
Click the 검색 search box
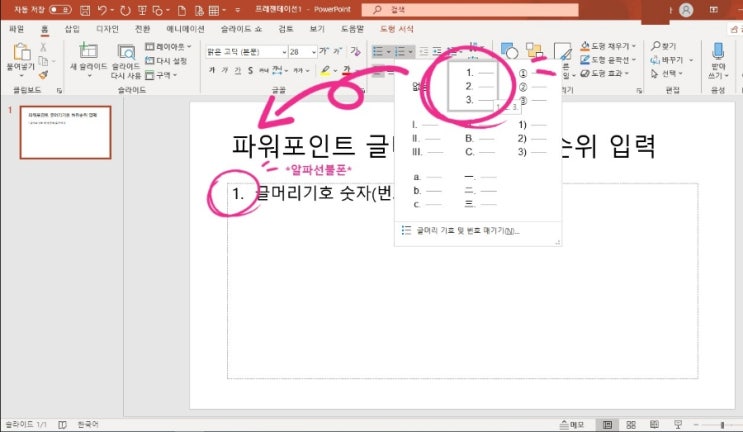pyautogui.click(x=470, y=9)
